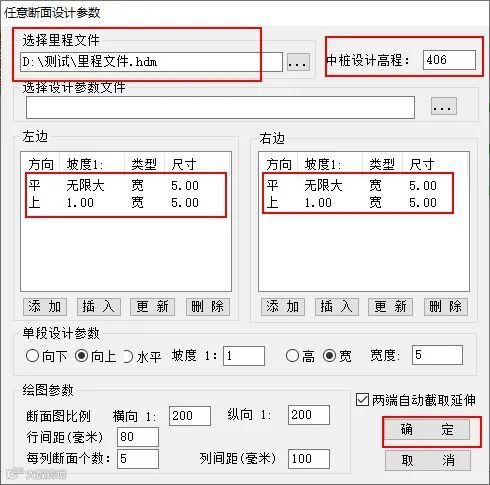The image size is (490, 485).
Task: Click 更新 under the 左边 list
Action: coord(152,306)
